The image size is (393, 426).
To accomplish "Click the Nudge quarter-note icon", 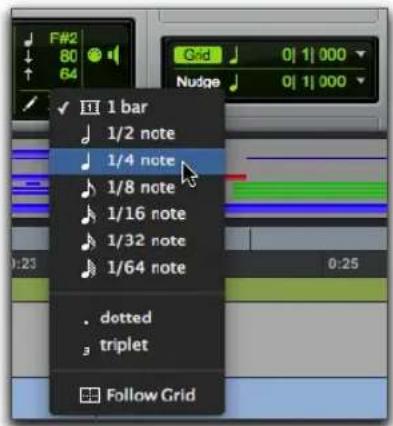I will pos(234,82).
